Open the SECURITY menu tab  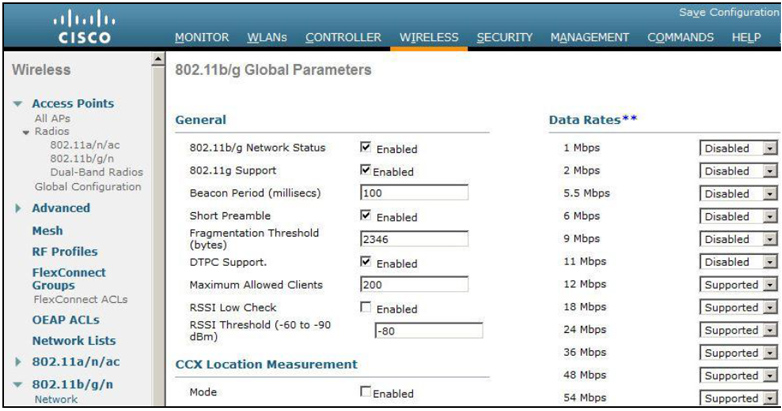point(504,37)
